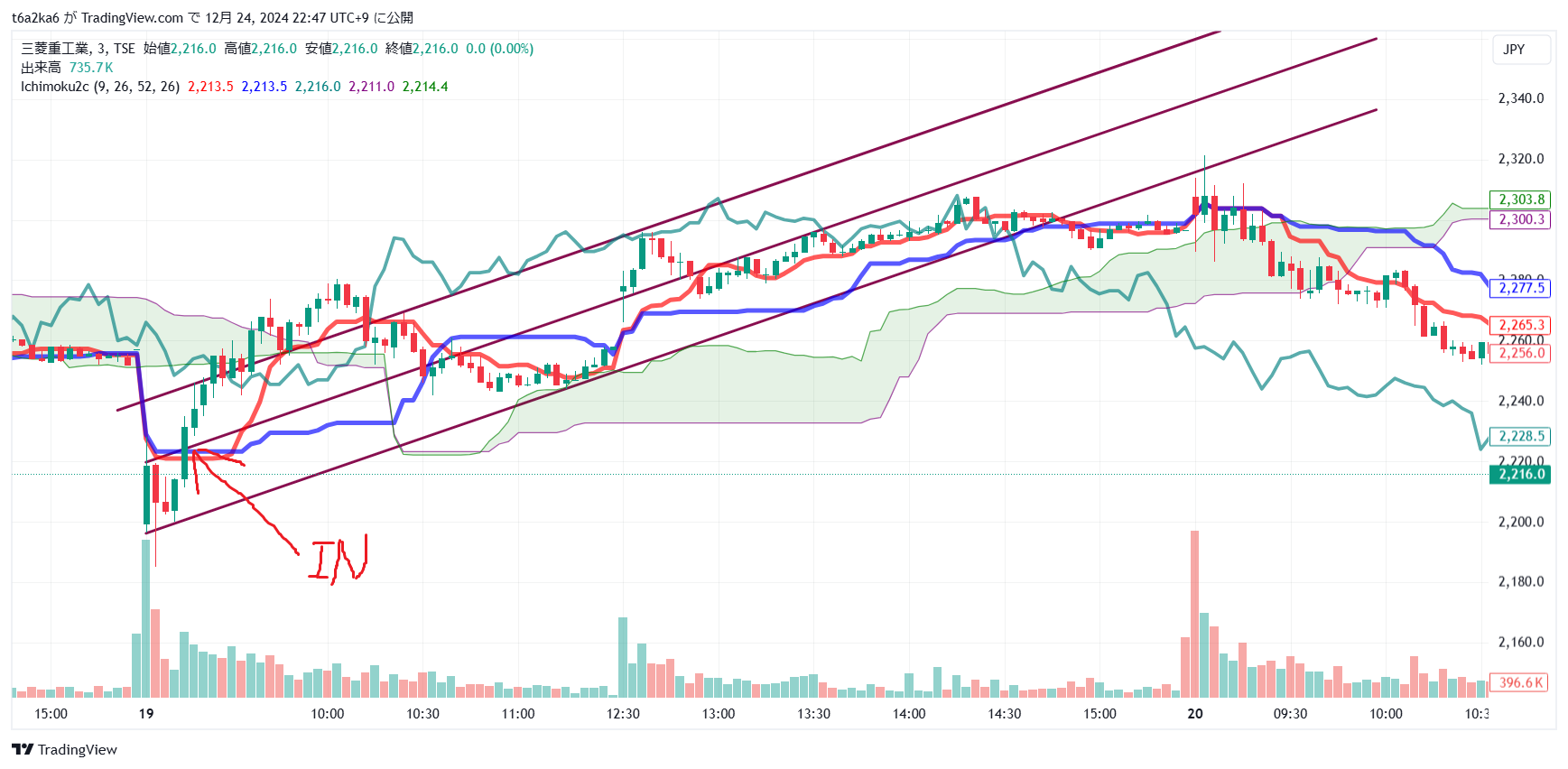
Task: Click the 12:30 time axis label
Action: (623, 714)
